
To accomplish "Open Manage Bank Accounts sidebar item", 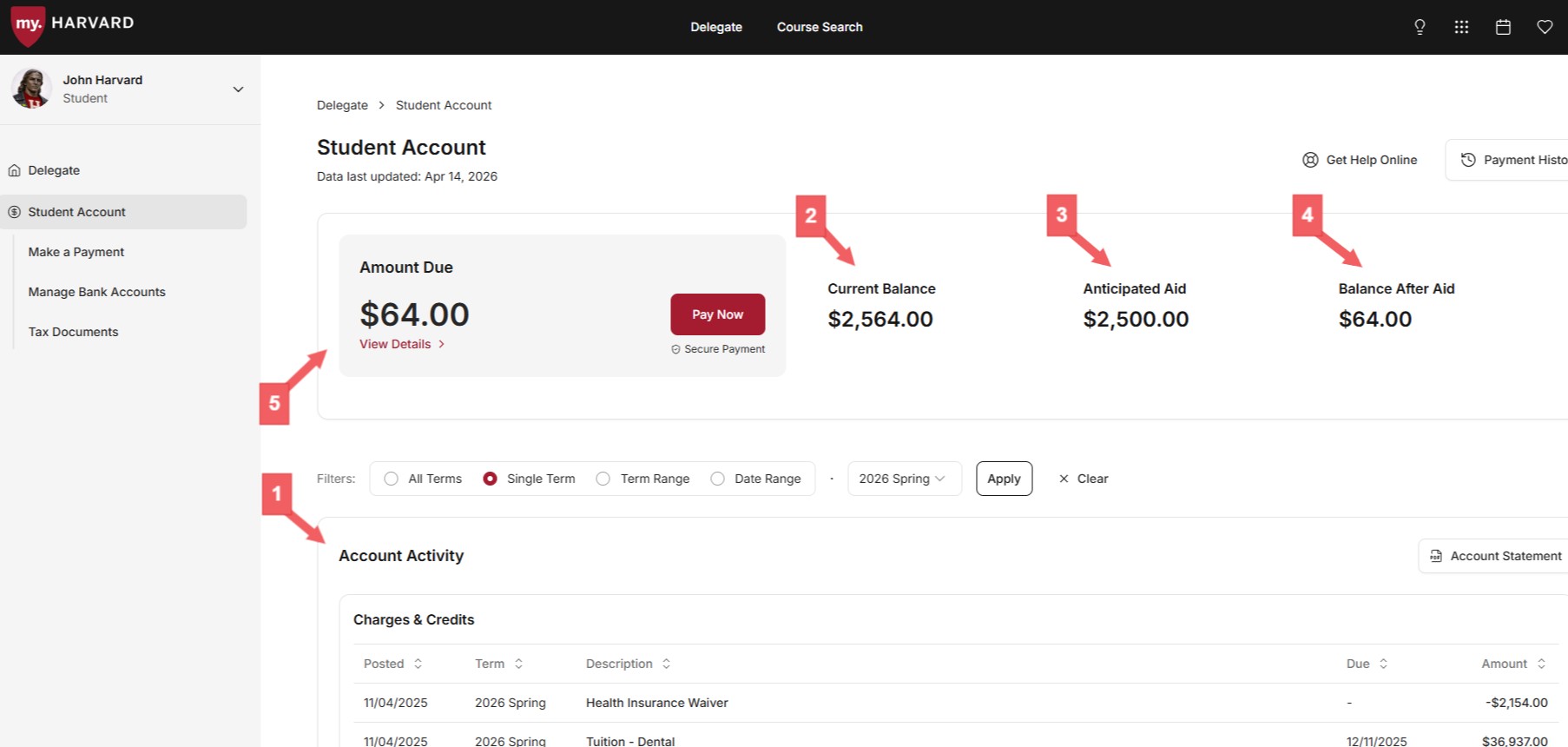I will (96, 292).
